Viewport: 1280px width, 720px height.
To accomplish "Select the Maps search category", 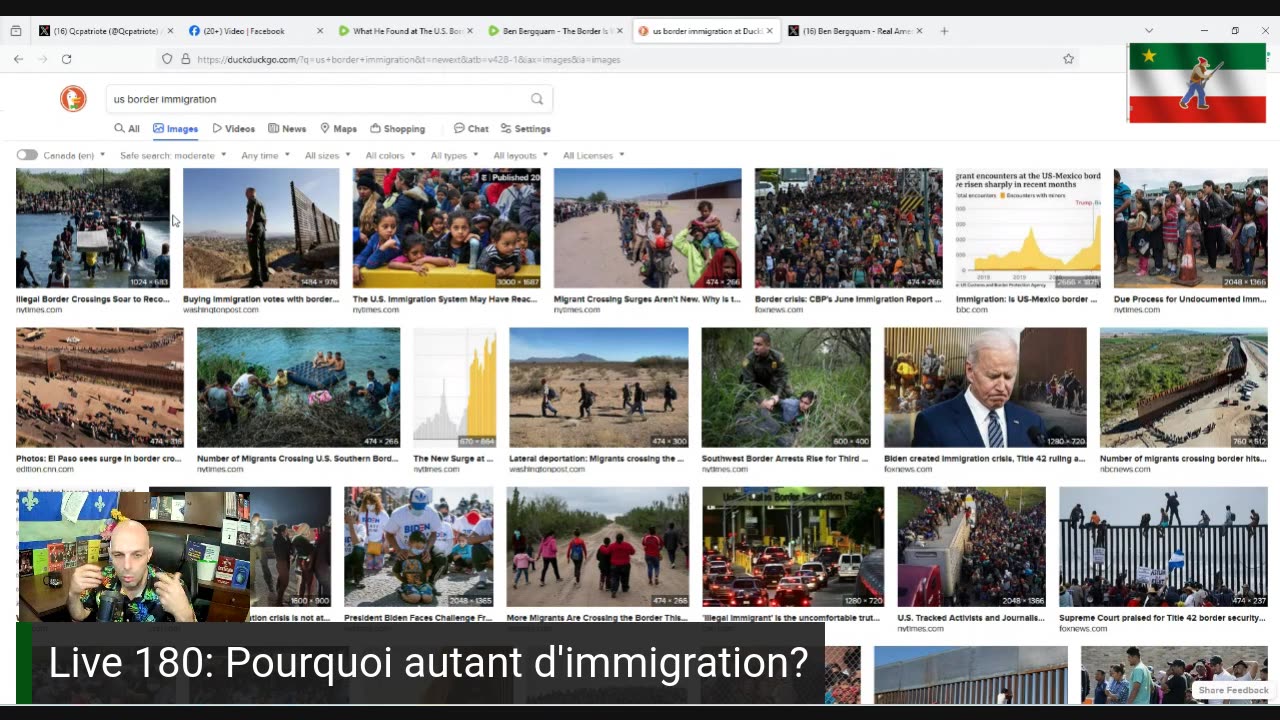I will [339, 129].
